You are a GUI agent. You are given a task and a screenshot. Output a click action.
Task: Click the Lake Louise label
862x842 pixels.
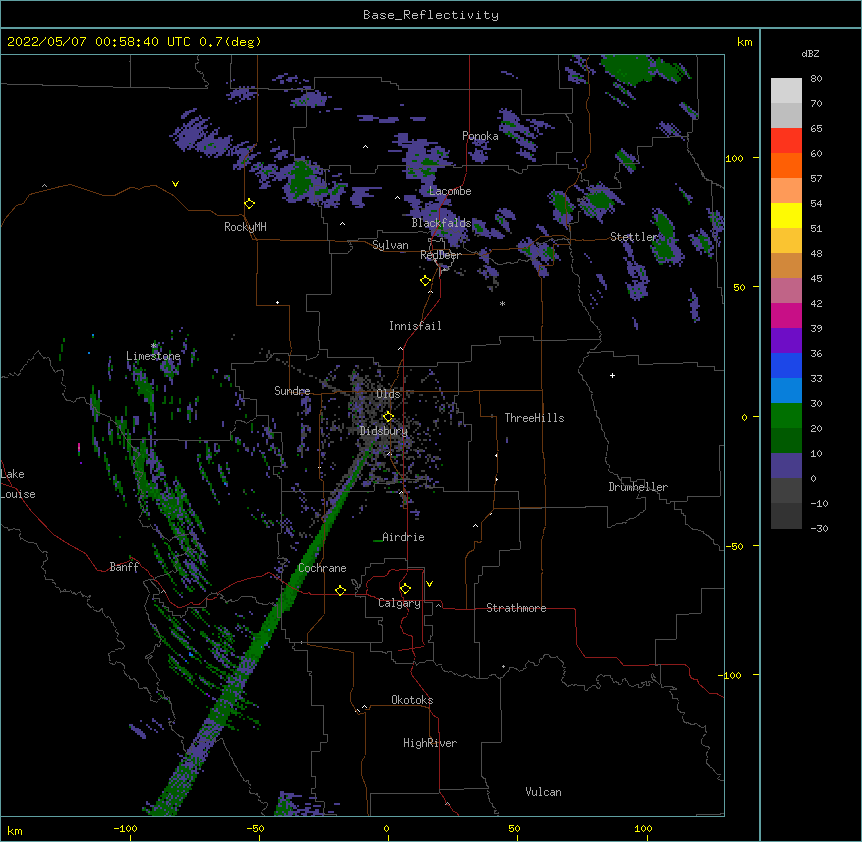click(18, 484)
